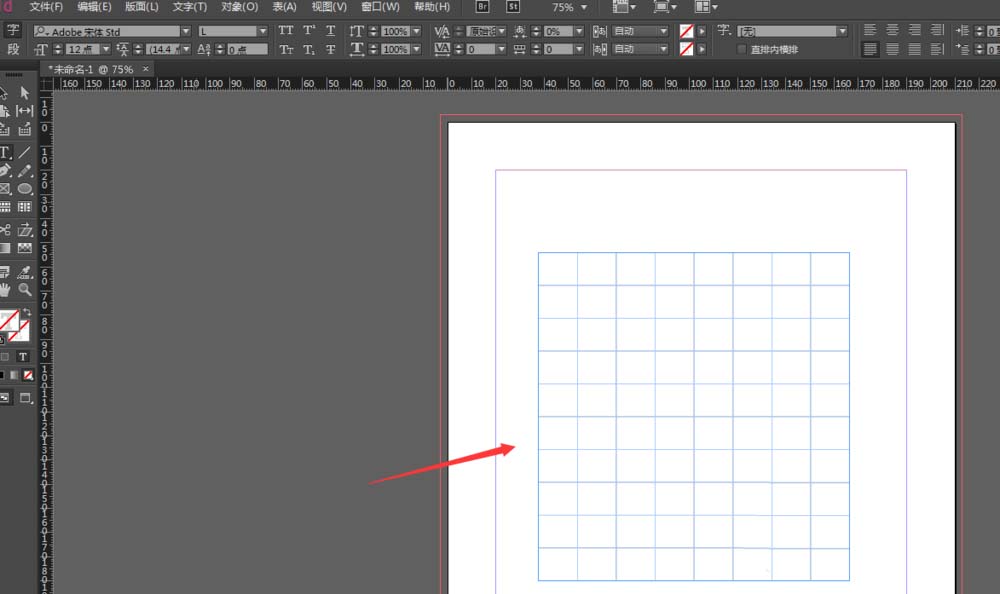Open the 对象(O) menu
This screenshot has width=1000, height=594.
[239, 7]
